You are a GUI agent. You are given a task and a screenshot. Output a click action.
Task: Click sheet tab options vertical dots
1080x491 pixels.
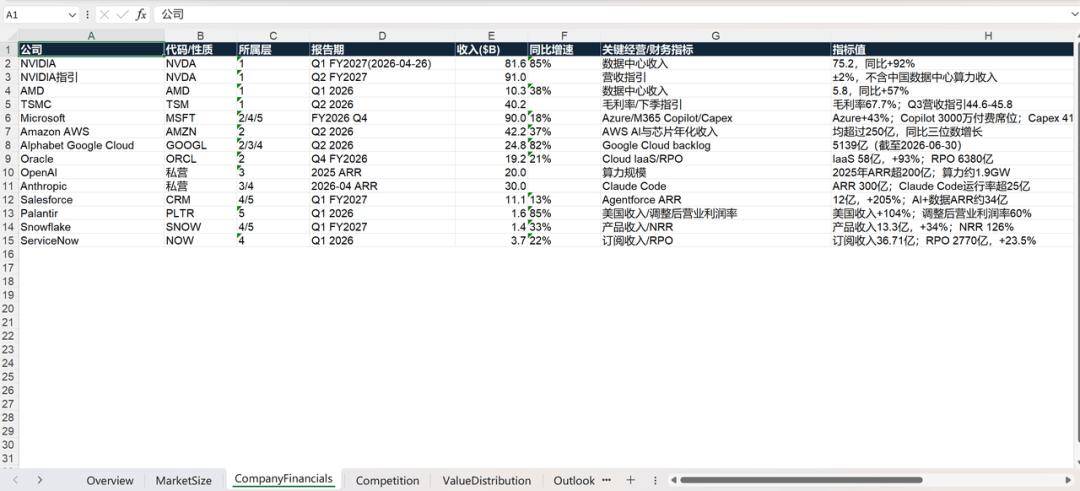tap(655, 480)
